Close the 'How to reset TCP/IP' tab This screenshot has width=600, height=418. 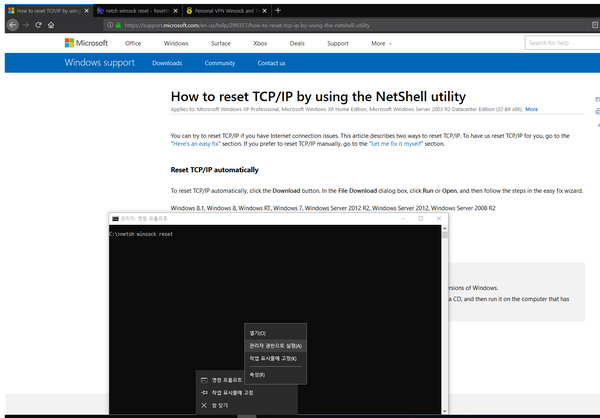click(x=86, y=11)
